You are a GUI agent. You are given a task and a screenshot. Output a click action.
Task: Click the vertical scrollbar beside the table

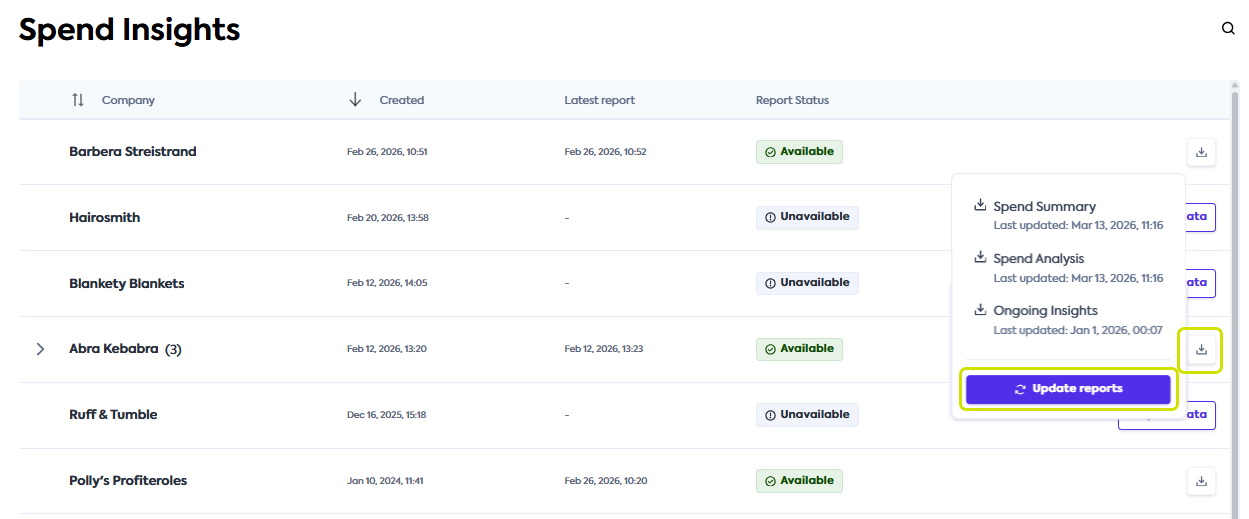point(1235,300)
